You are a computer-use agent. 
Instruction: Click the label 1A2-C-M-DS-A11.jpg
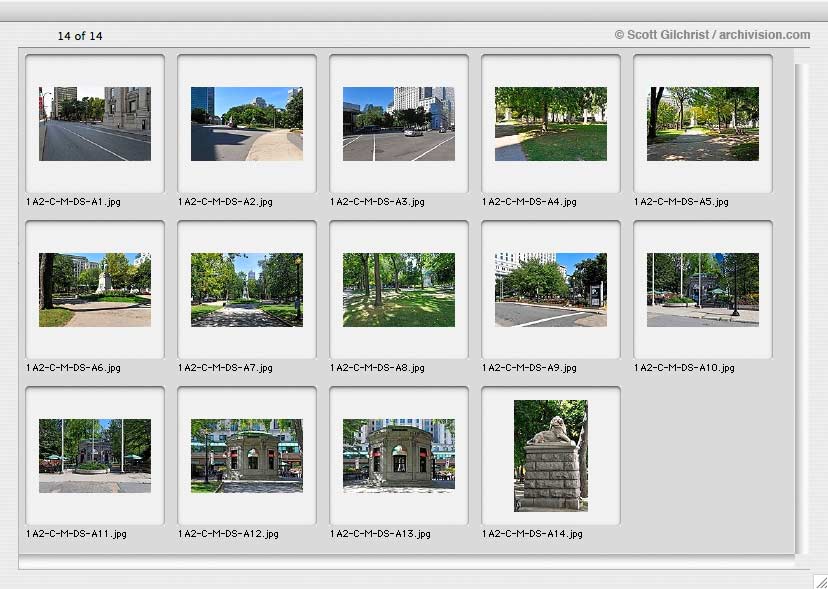point(77,534)
